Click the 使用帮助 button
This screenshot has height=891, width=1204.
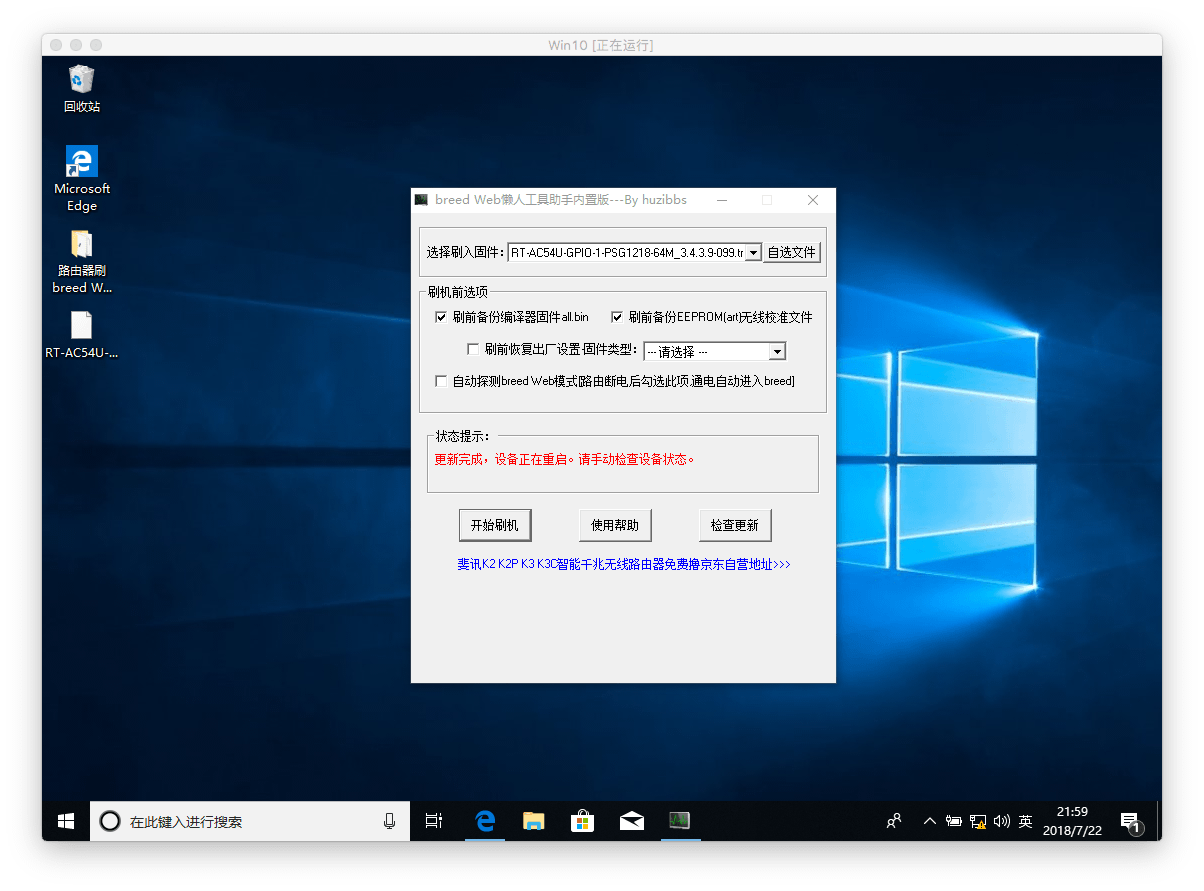[x=615, y=525]
